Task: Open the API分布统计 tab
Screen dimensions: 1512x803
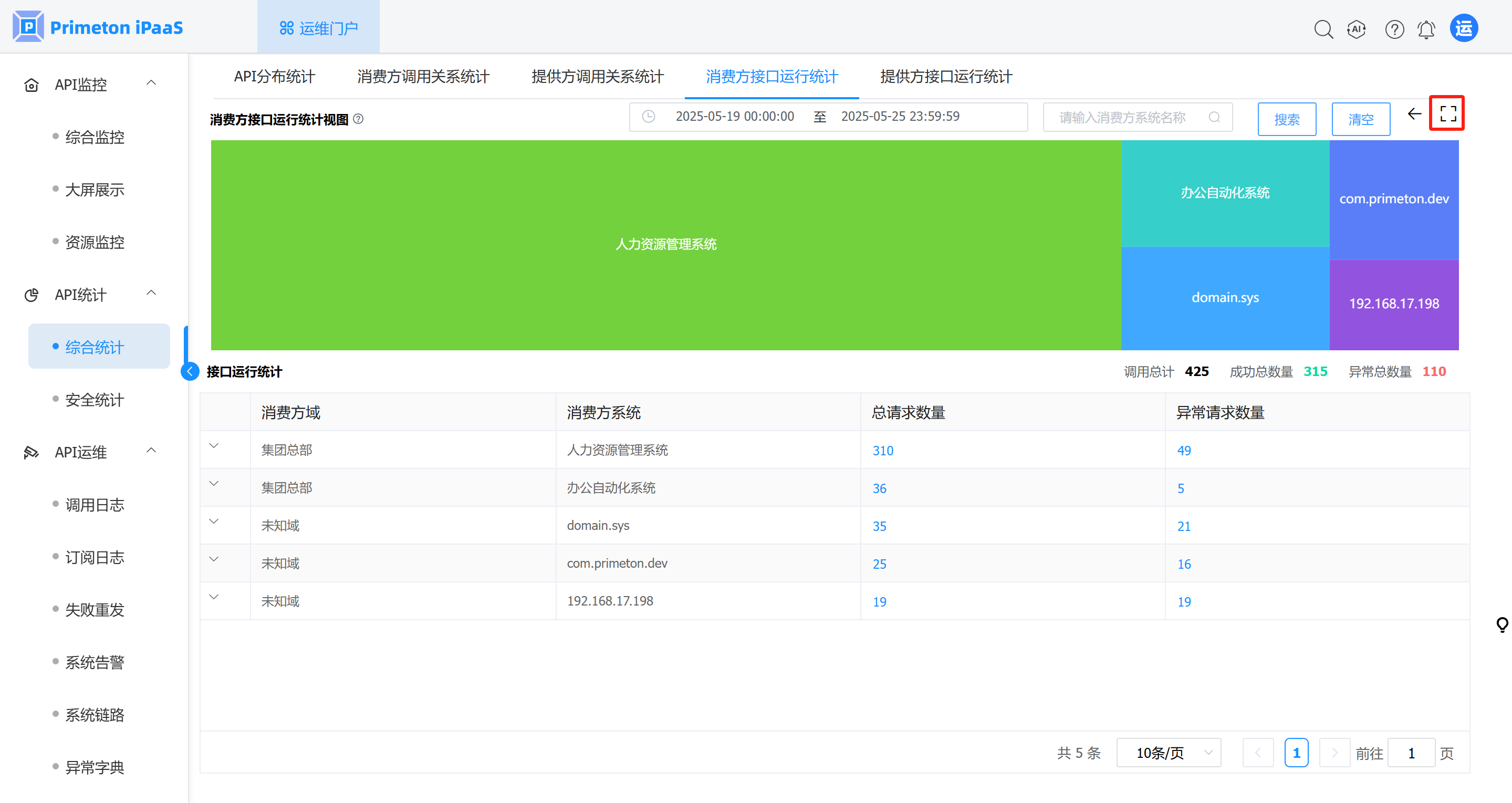Action: click(274, 76)
